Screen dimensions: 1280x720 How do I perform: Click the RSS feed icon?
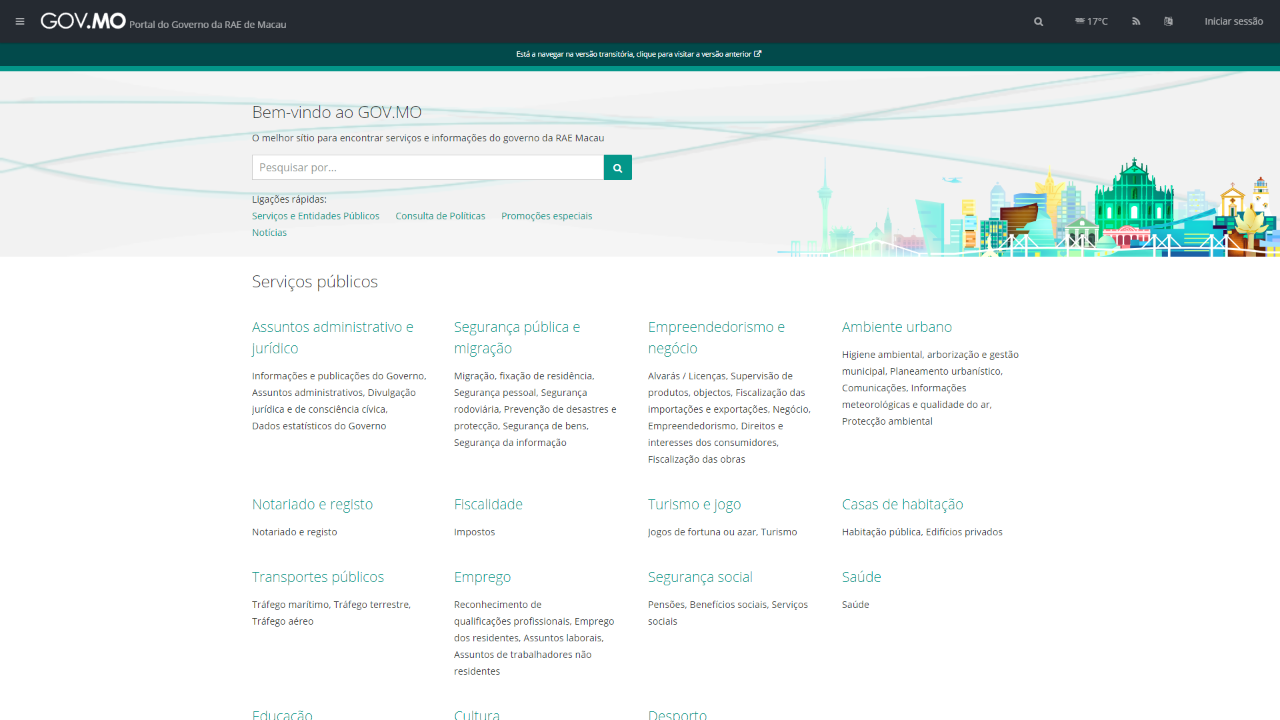pos(1136,21)
